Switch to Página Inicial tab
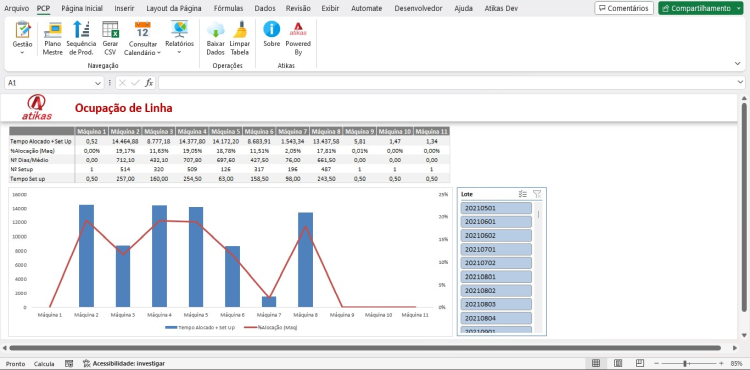 point(82,8)
